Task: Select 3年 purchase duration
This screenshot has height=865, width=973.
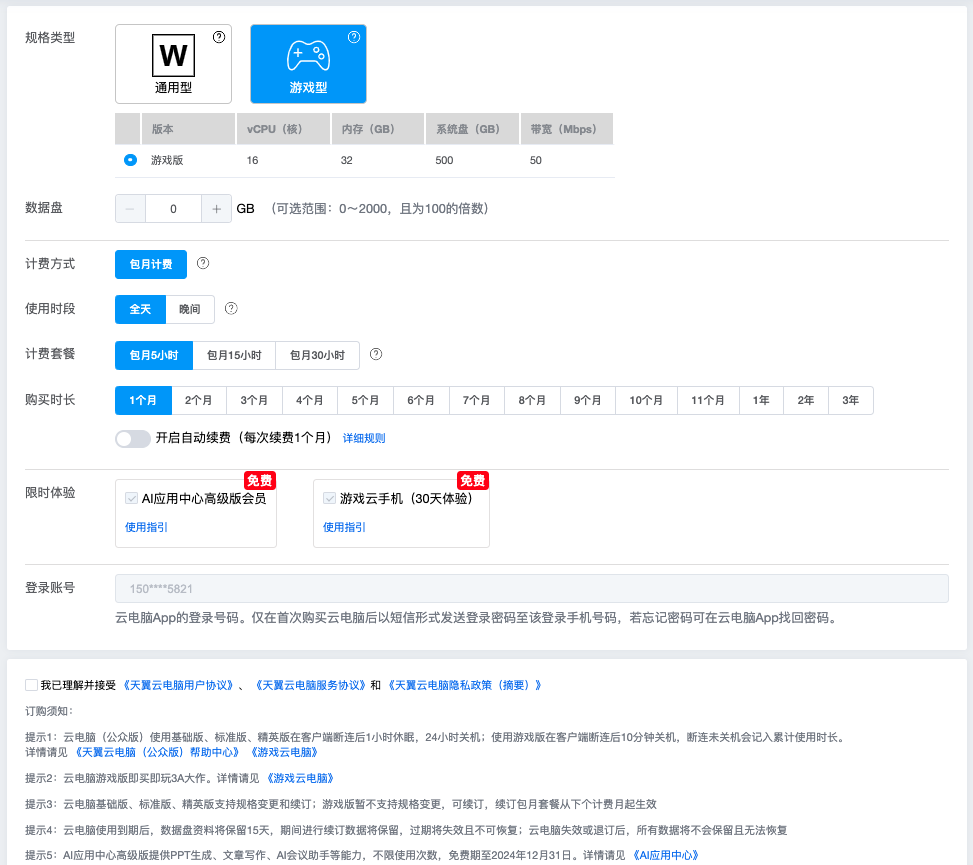Action: (x=851, y=400)
